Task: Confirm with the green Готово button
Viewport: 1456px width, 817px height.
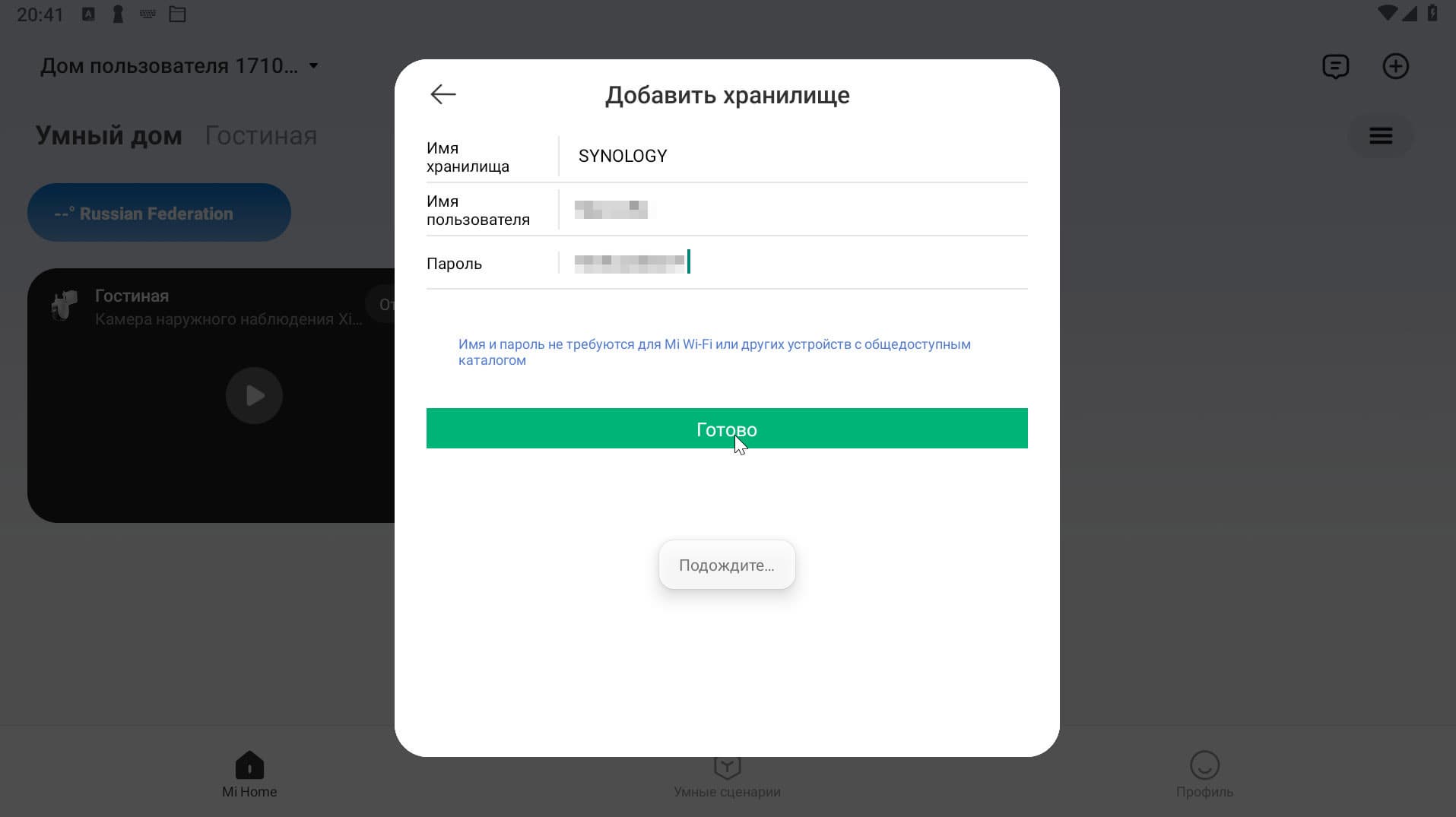Action: pos(727,429)
